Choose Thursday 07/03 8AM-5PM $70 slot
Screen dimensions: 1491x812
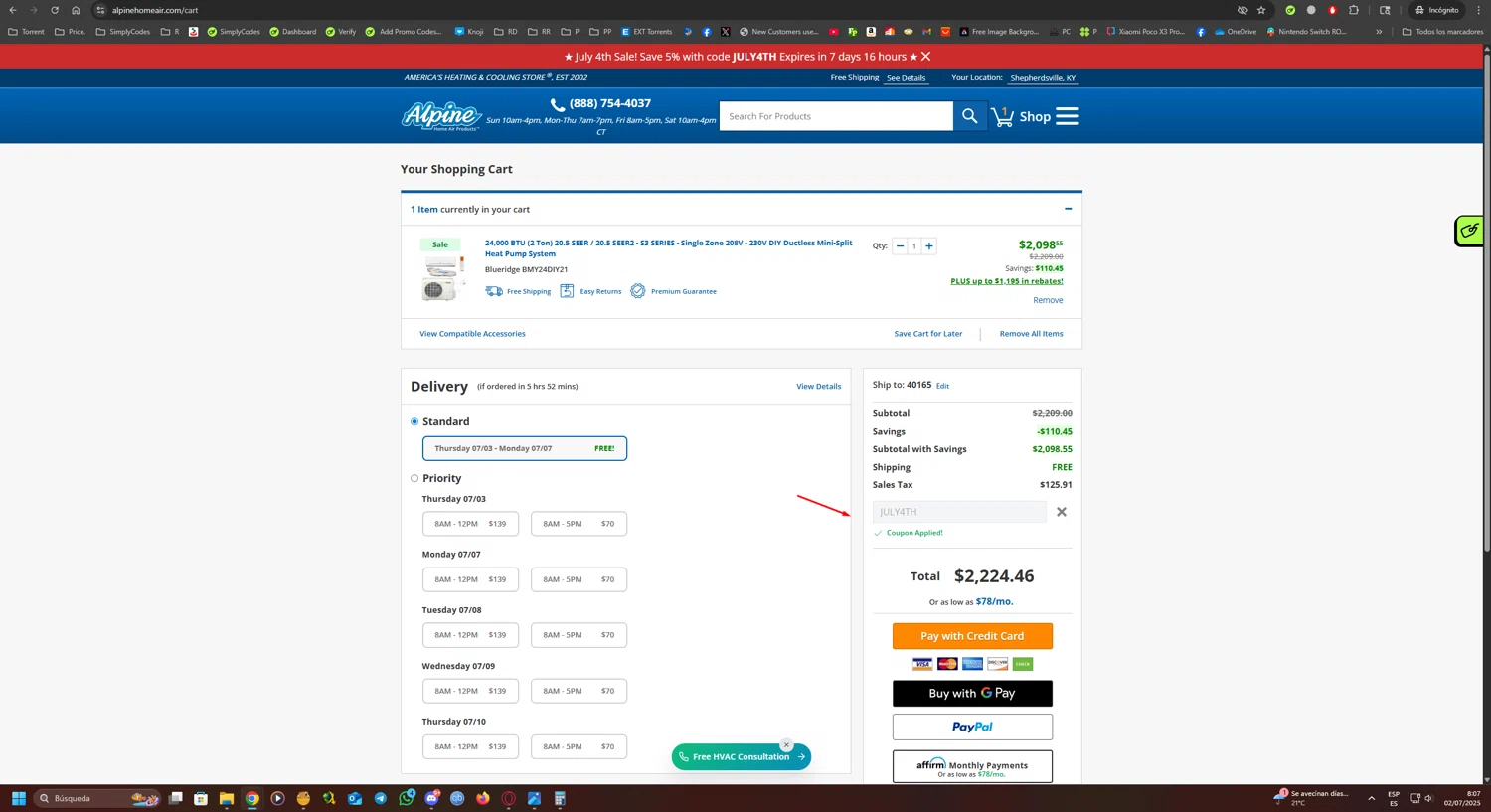[x=579, y=524]
